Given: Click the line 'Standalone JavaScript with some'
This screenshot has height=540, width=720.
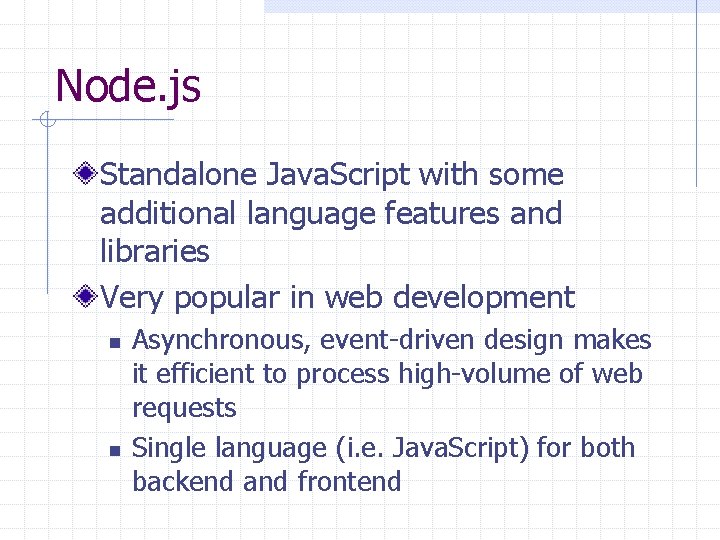Looking at the screenshot, I should [332, 176].
